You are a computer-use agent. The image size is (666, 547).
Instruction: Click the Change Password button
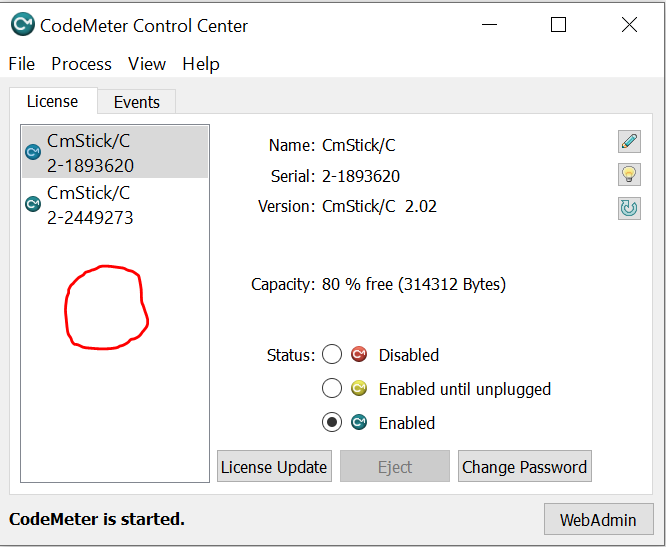(525, 466)
